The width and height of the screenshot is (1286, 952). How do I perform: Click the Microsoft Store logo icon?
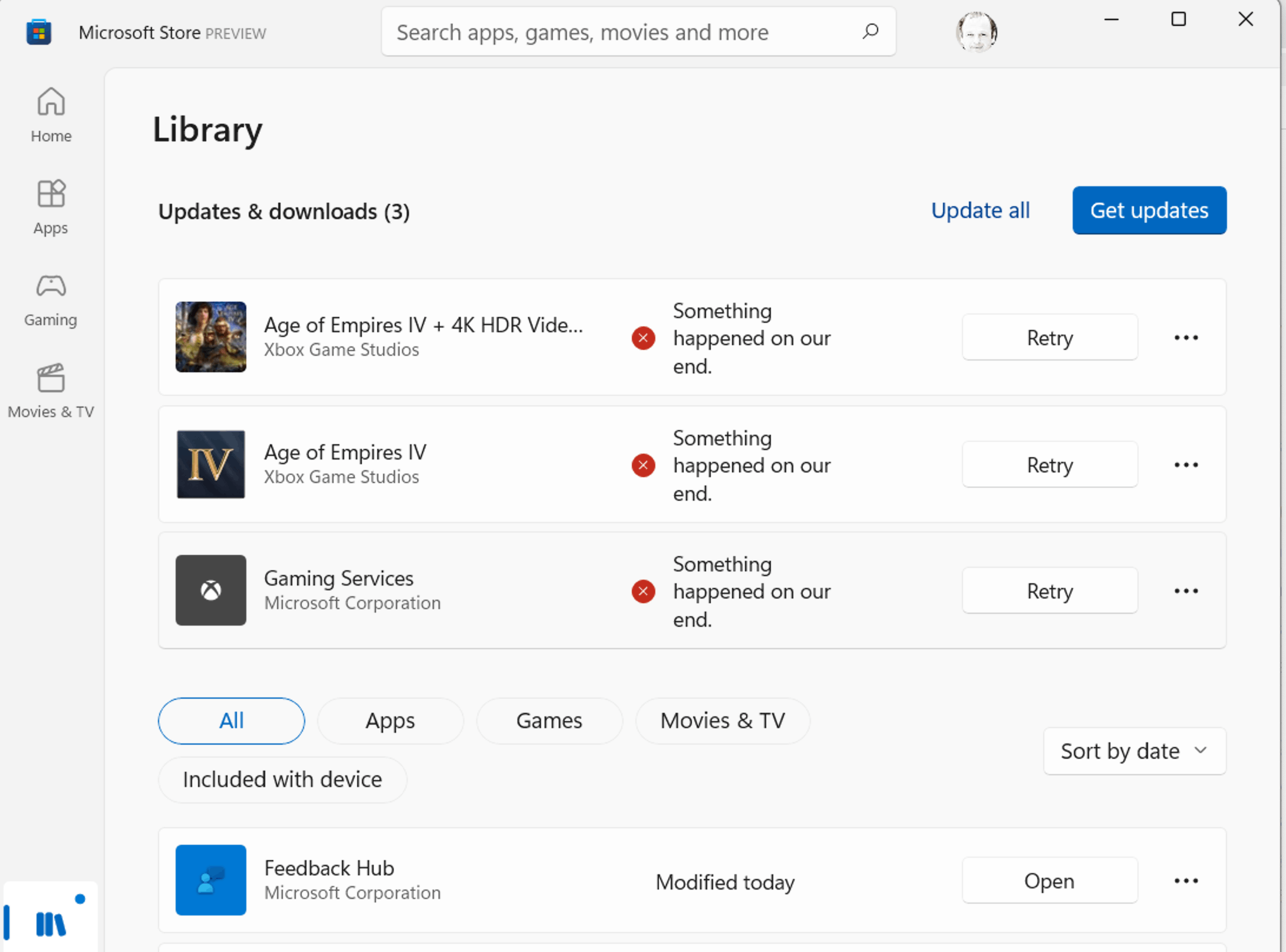[39, 32]
